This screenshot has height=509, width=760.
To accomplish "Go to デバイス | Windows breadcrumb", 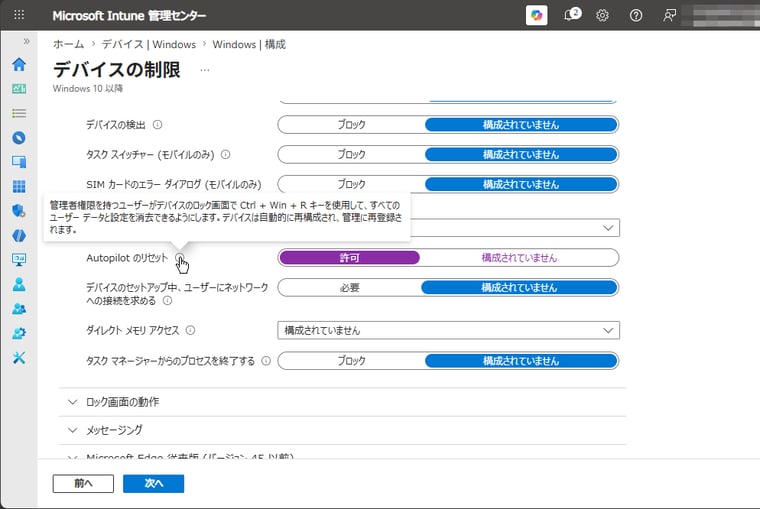I will pyautogui.click(x=149, y=45).
